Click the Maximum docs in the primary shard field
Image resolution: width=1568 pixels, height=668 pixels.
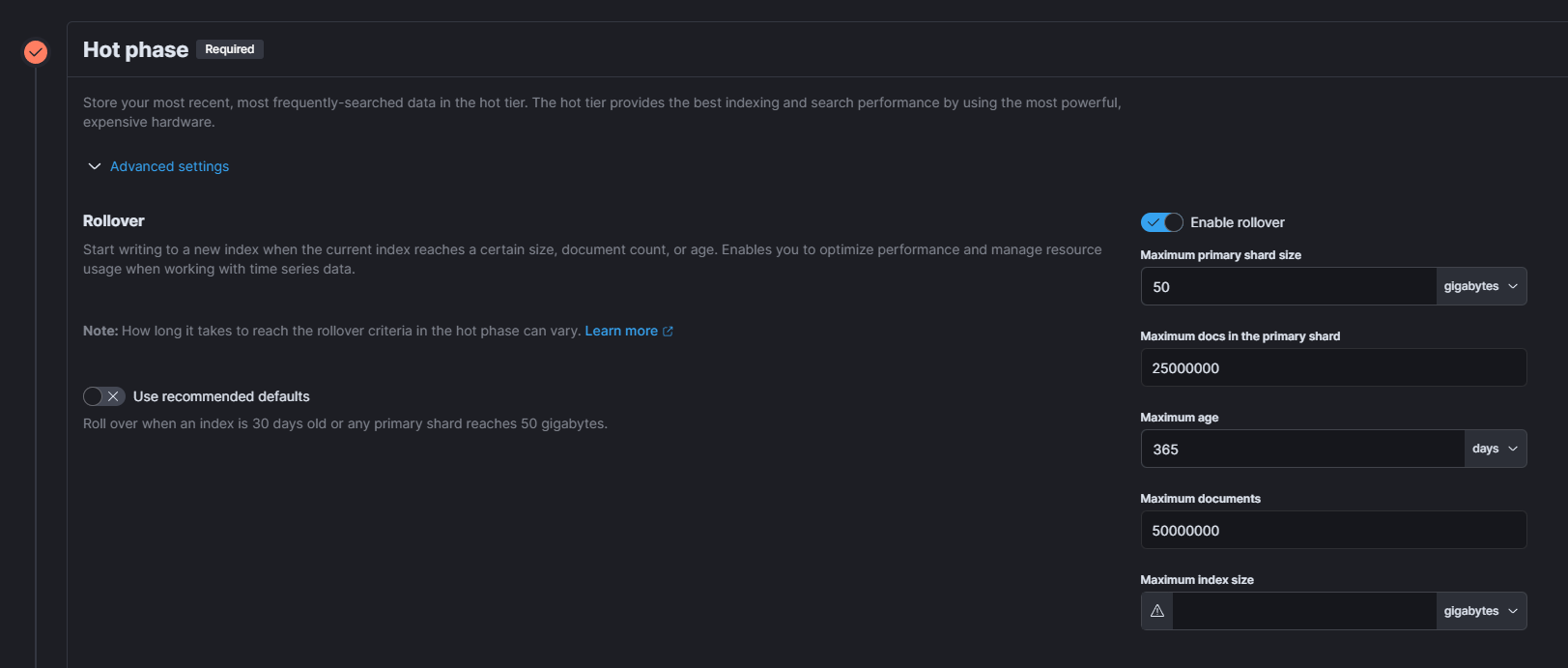(1333, 367)
